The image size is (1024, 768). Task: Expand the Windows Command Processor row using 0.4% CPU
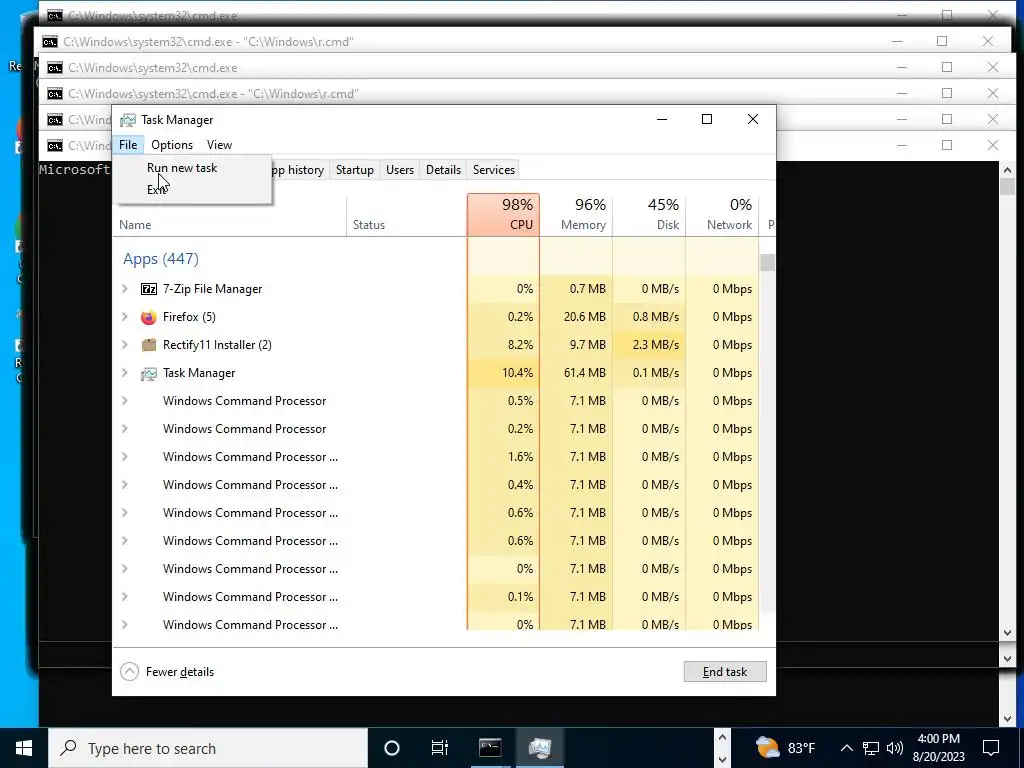pyautogui.click(x=125, y=485)
